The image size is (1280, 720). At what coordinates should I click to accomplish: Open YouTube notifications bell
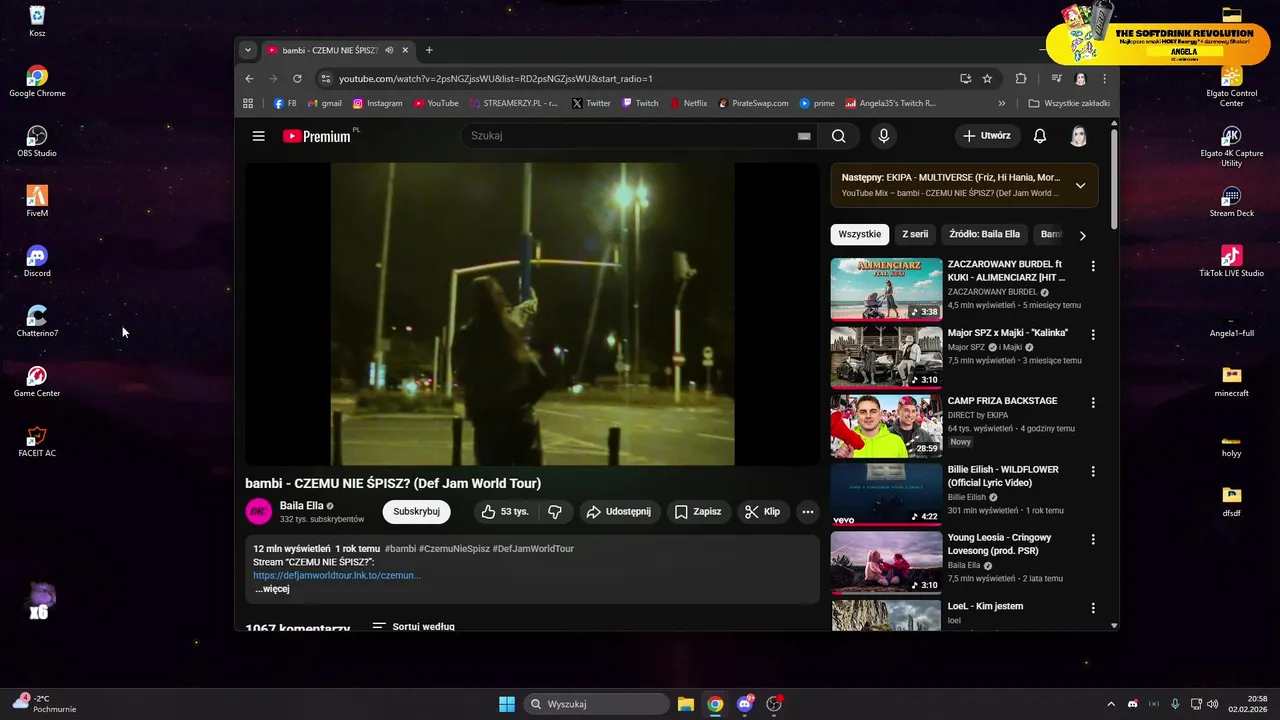[1040, 136]
